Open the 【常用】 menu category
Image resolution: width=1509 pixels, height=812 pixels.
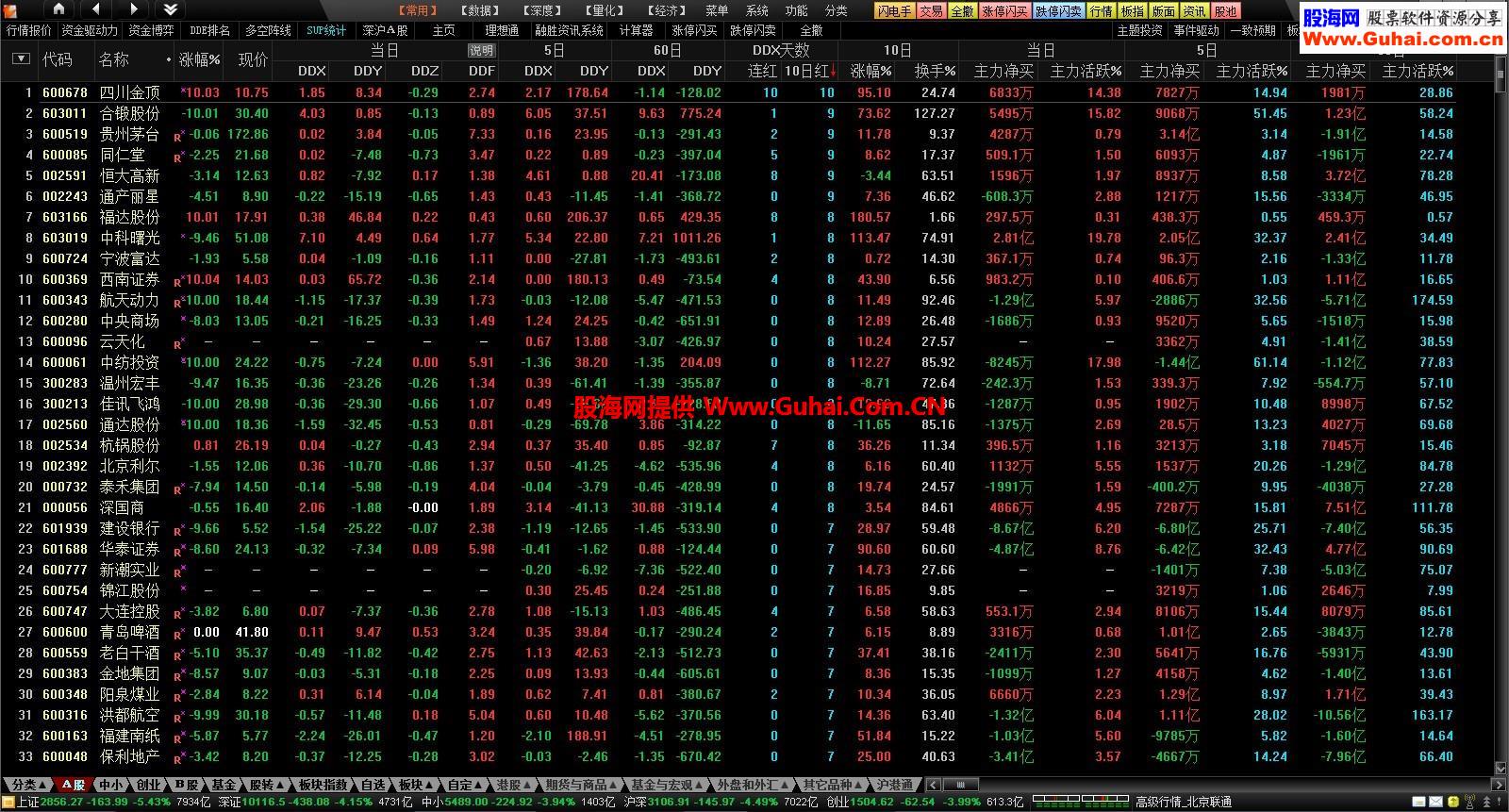click(x=417, y=10)
